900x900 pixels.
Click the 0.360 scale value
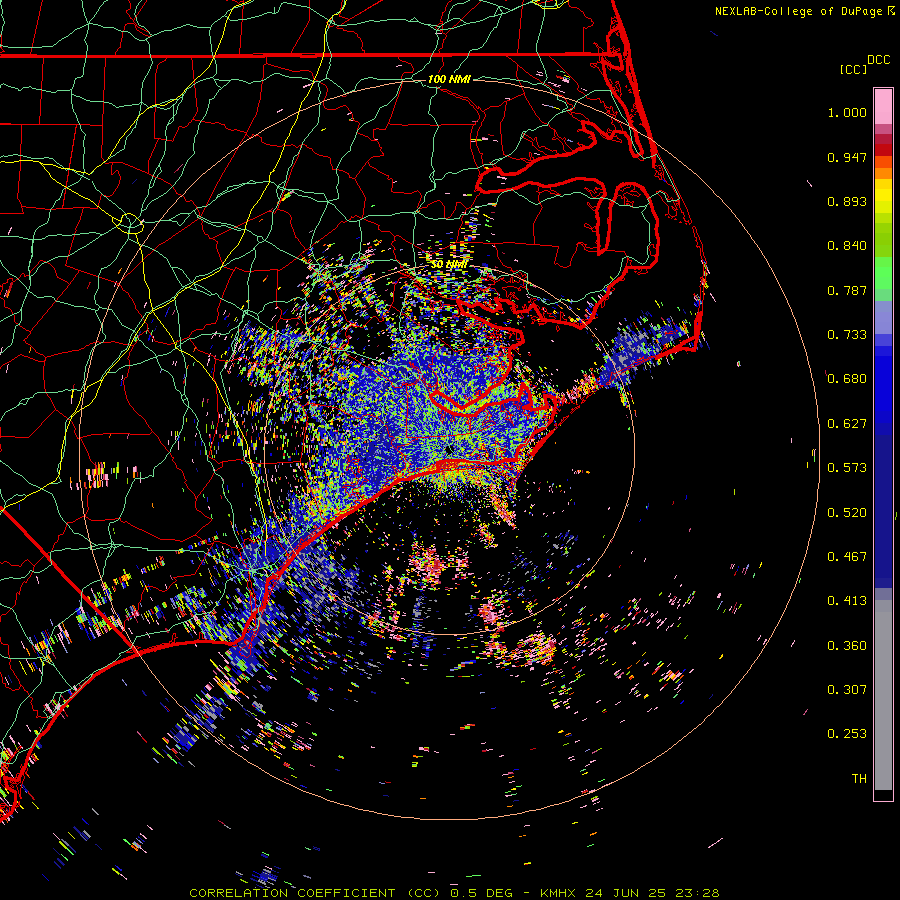[847, 646]
